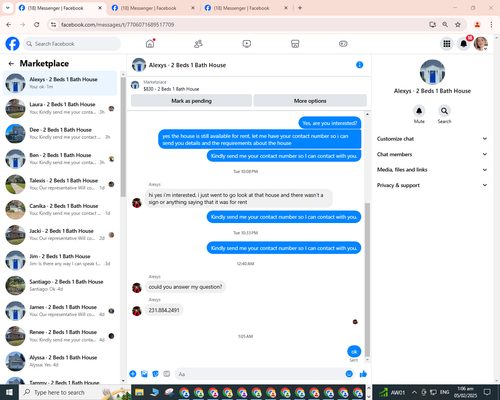Expand Media, files and links section
This screenshot has height=400, width=500.
432,170
